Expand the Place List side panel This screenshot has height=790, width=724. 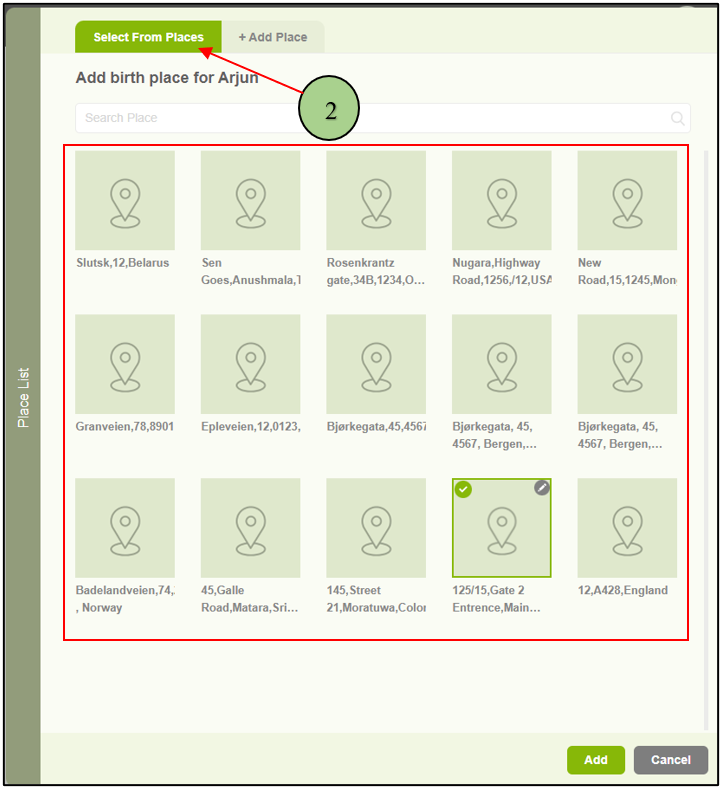click(x=23, y=397)
